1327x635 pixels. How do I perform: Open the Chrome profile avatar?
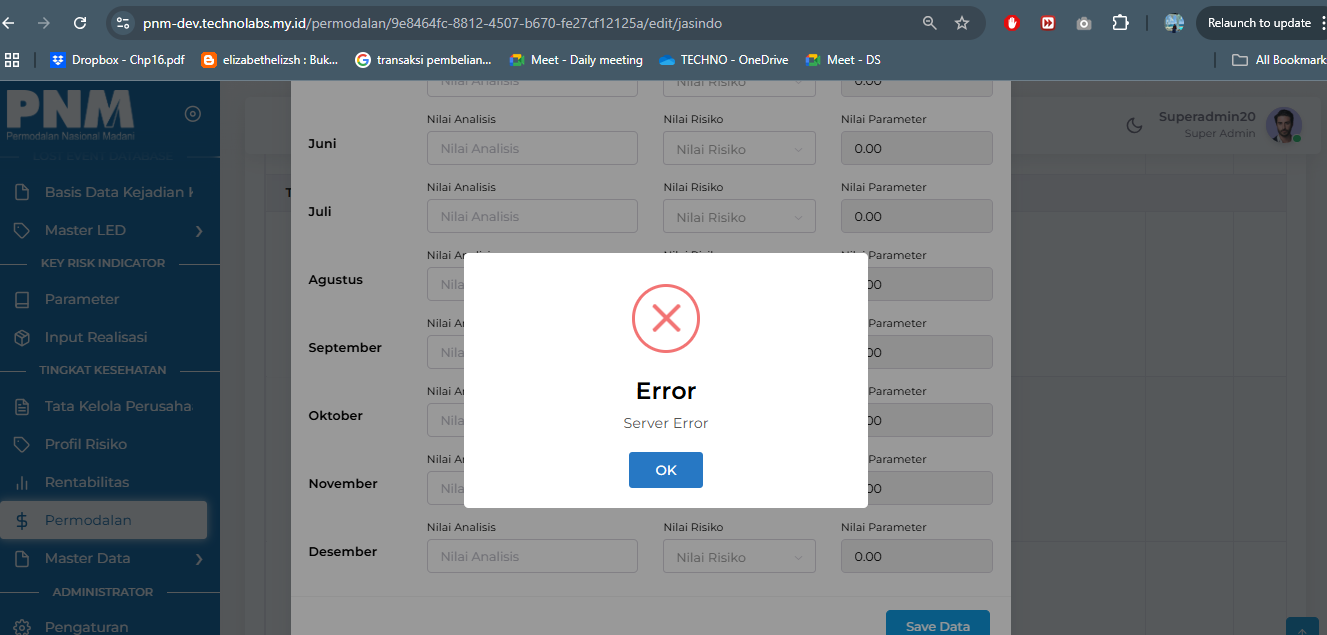(x=1174, y=23)
